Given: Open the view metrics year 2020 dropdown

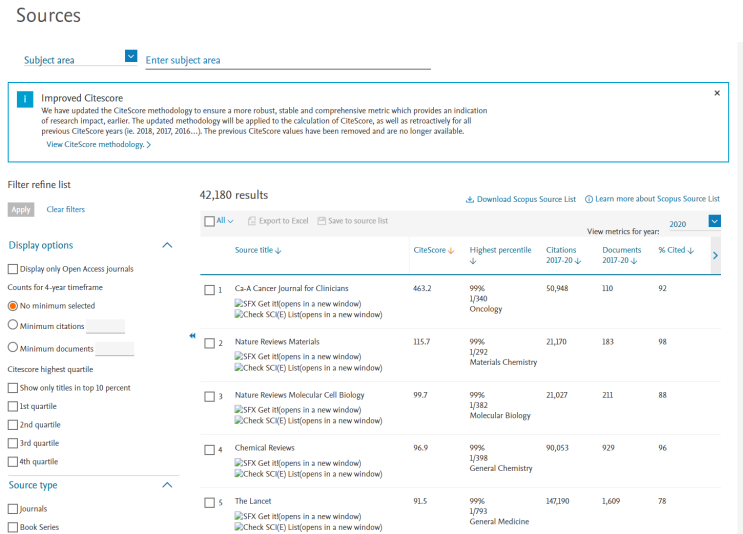Looking at the screenshot, I should 714,221.
